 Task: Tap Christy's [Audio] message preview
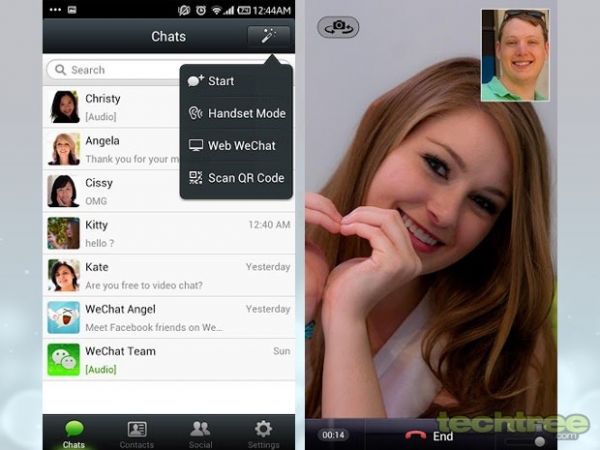coord(101,116)
